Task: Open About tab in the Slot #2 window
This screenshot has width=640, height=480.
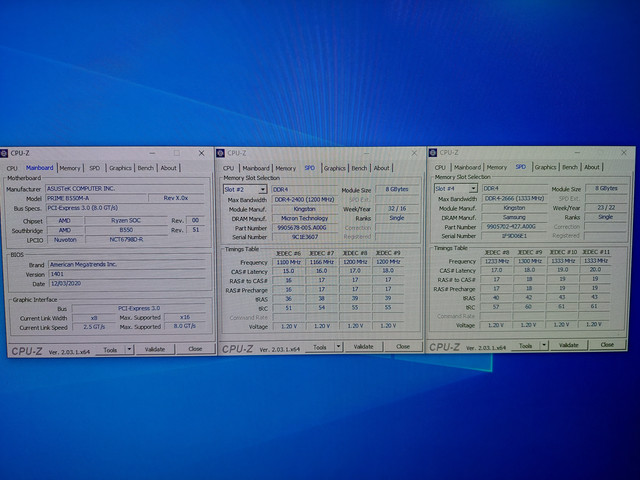Action: pos(381,168)
